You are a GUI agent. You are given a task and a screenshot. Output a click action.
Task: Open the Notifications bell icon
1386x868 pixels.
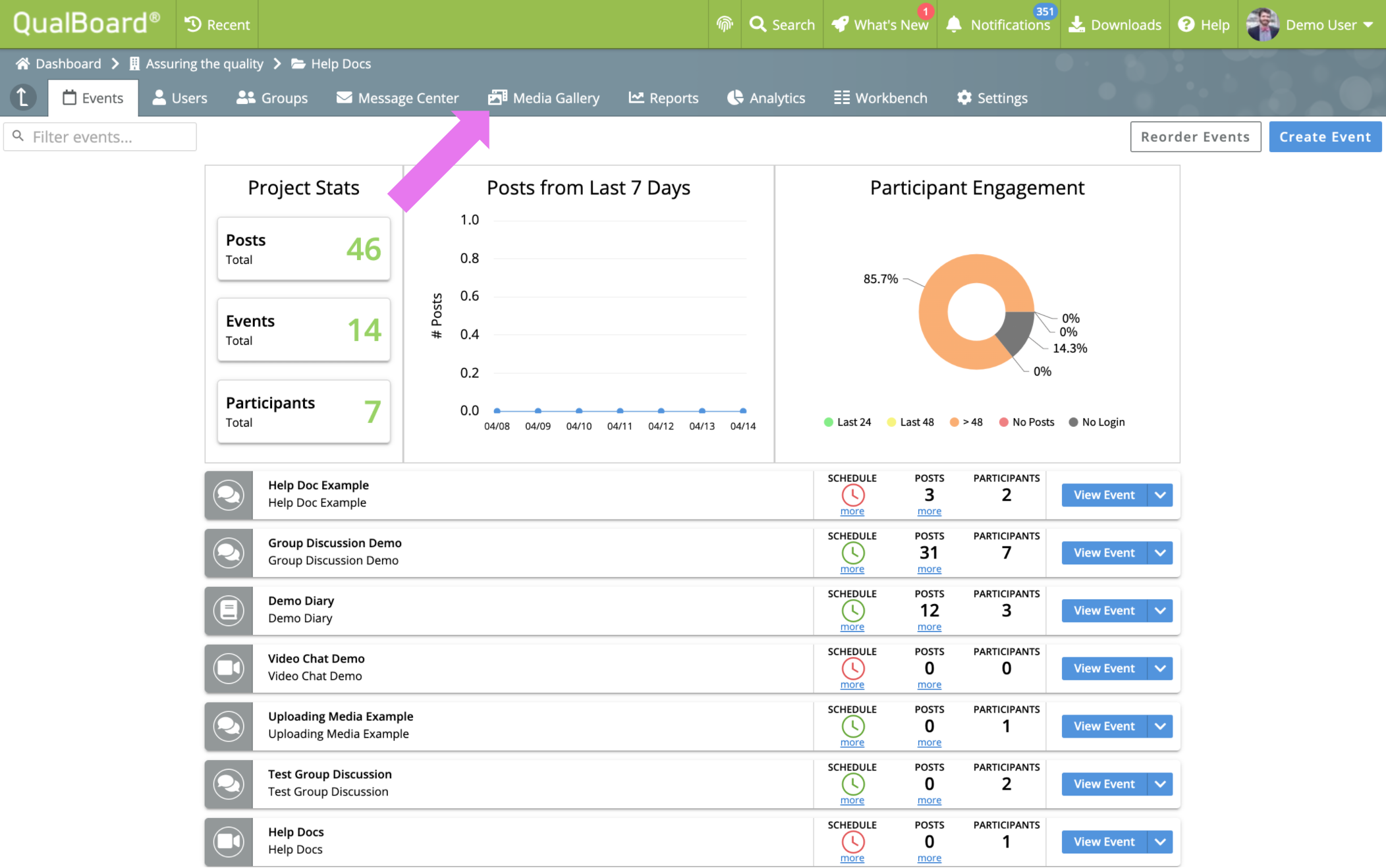coord(954,24)
